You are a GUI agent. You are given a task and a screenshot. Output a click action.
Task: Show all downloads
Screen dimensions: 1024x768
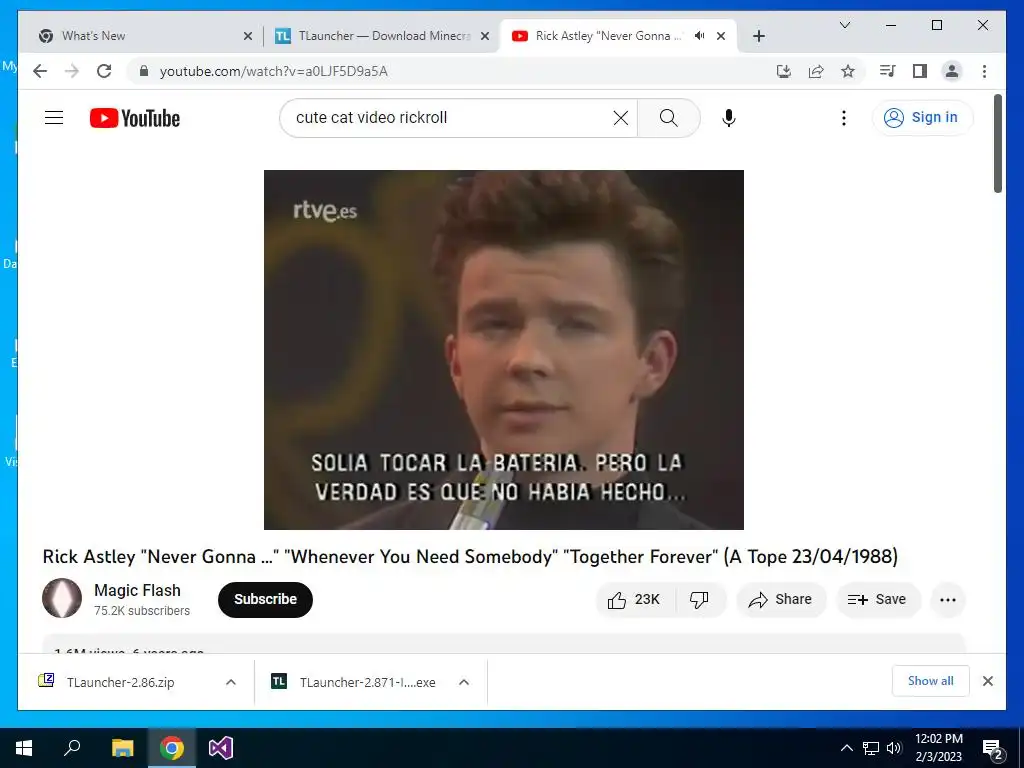[x=931, y=681]
